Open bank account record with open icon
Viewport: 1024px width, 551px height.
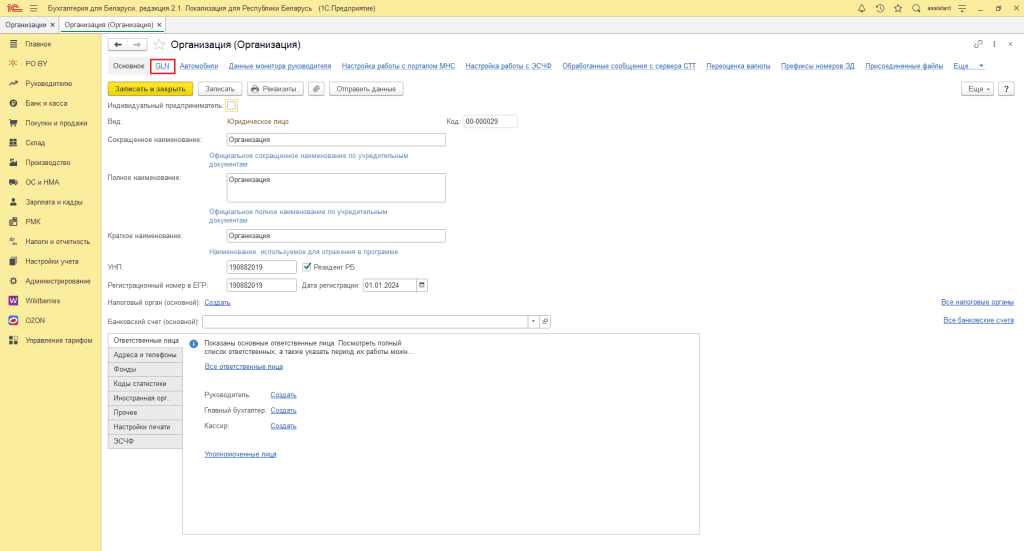click(545, 321)
